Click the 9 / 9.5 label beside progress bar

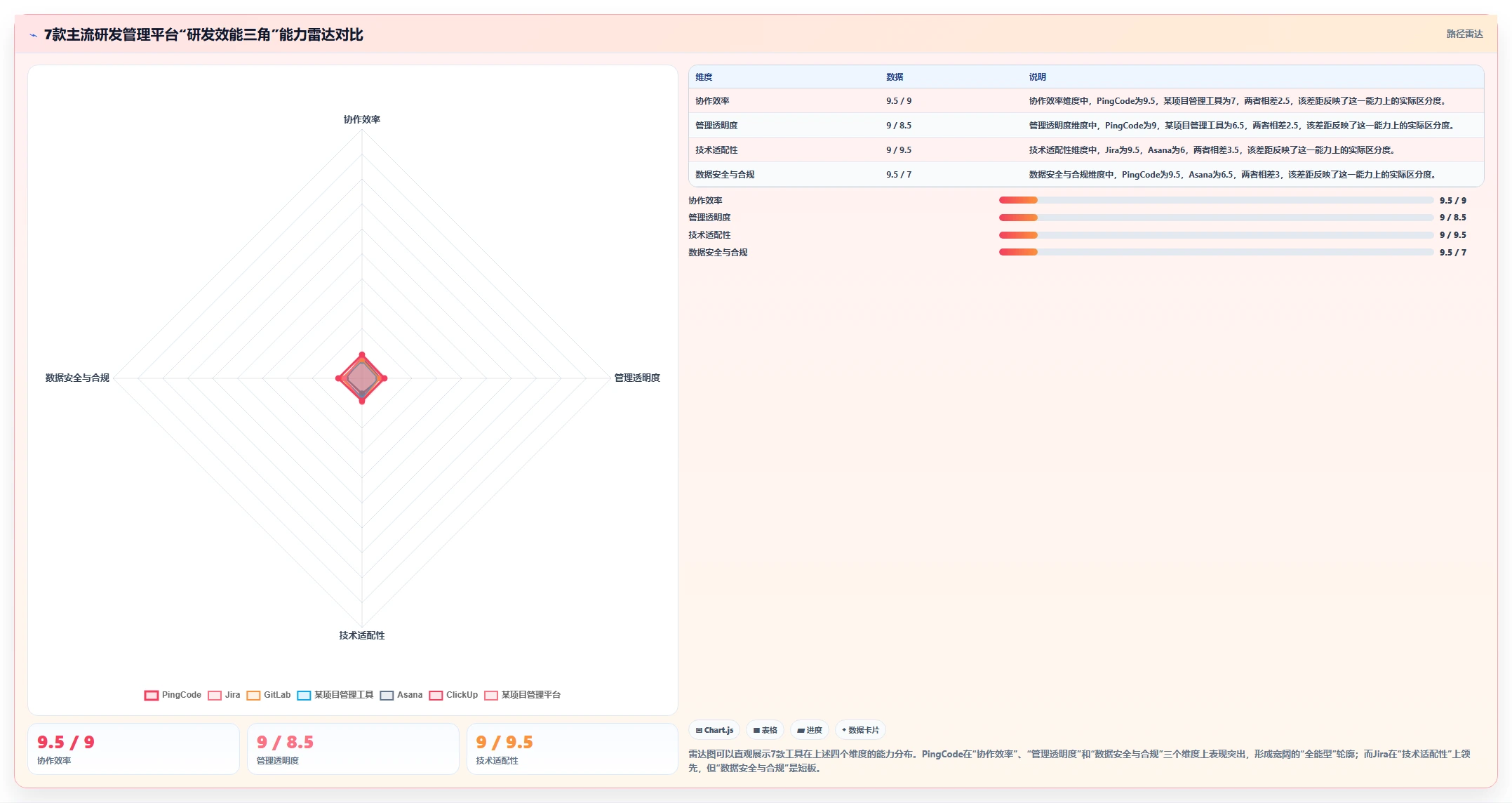tap(1453, 235)
